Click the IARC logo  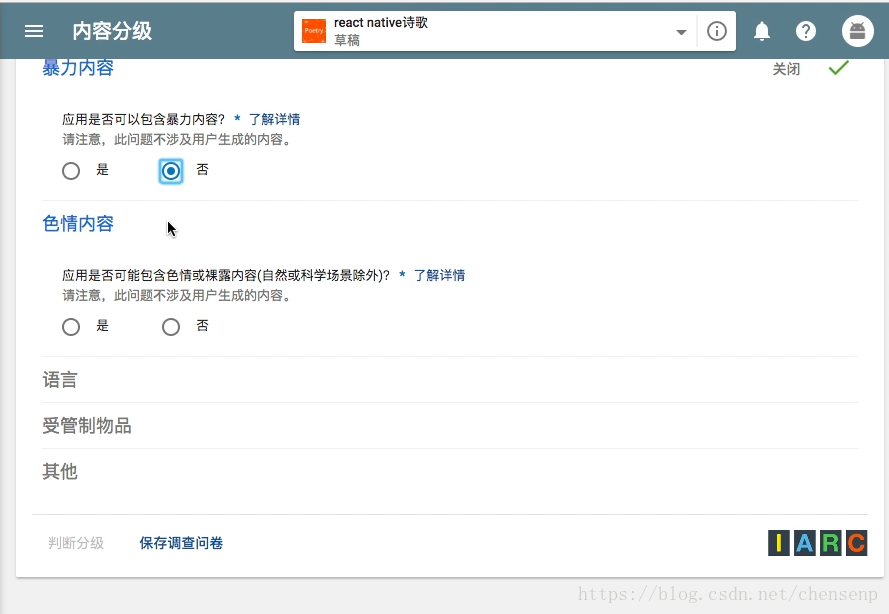tap(818, 543)
